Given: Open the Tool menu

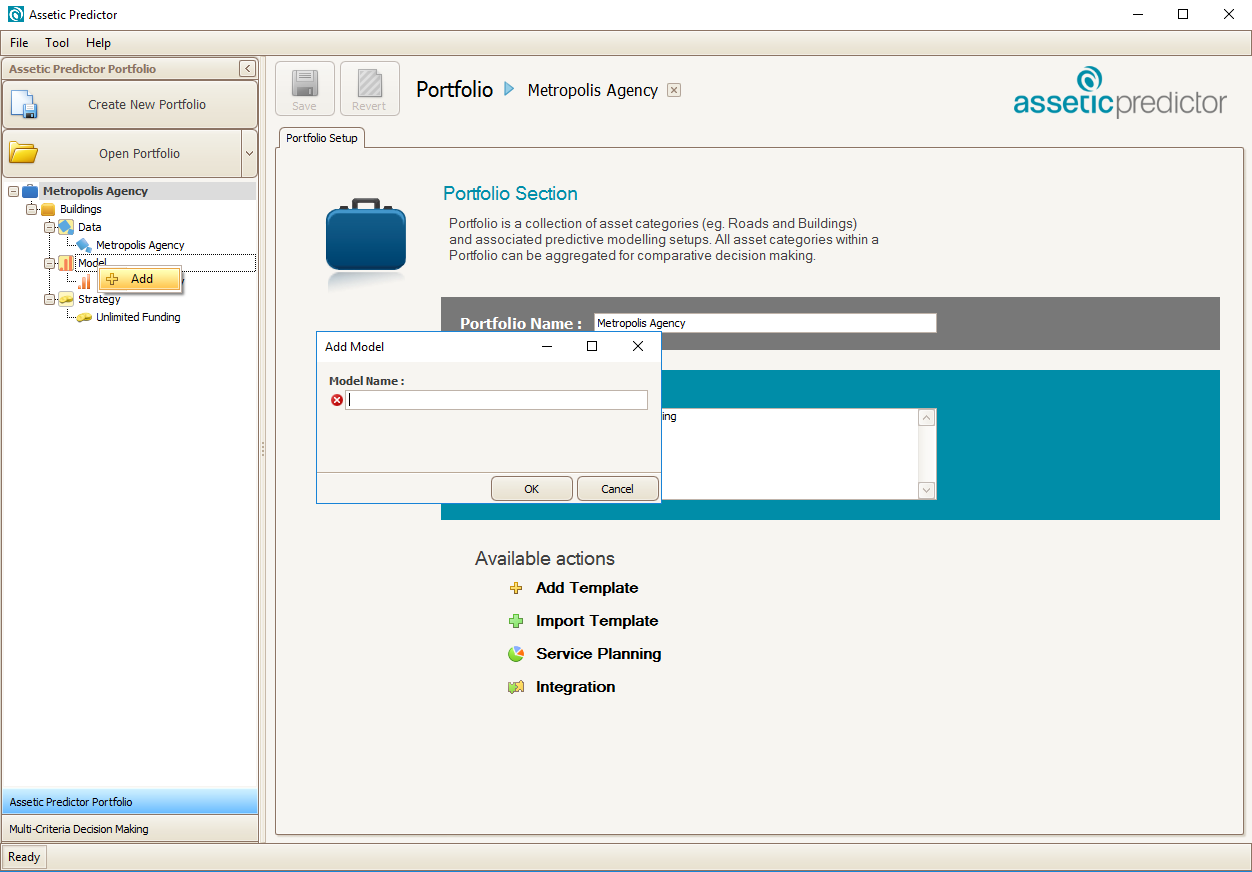Looking at the screenshot, I should pyautogui.click(x=57, y=43).
